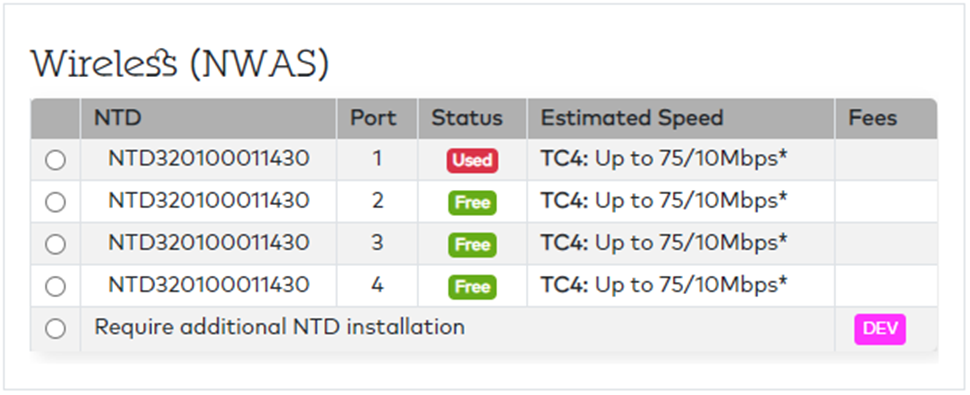The width and height of the screenshot is (970, 395).
Task: Click the port number 4 cell
Action: [x=377, y=285]
